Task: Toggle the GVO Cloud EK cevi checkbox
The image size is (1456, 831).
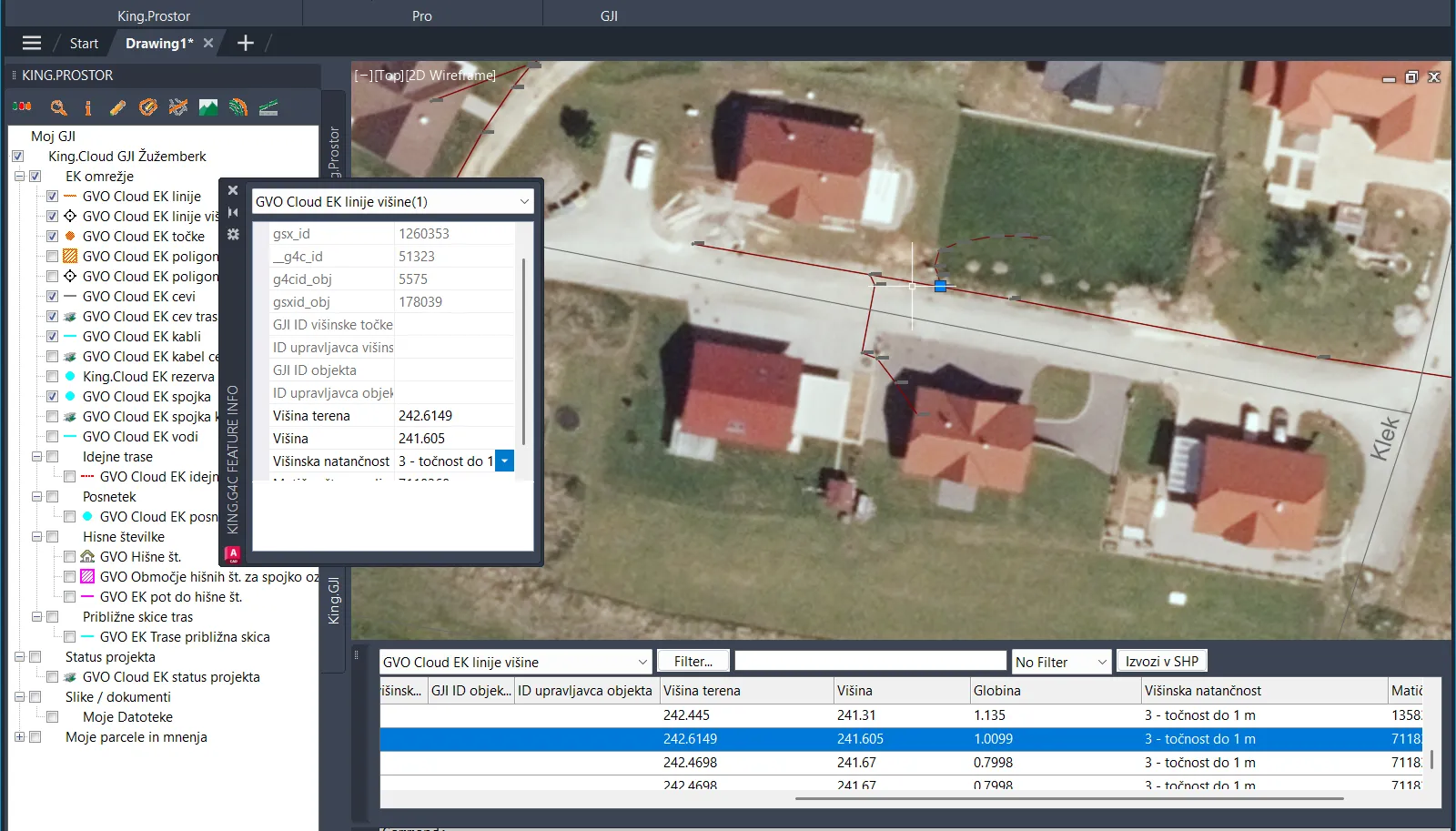Action: click(x=53, y=297)
